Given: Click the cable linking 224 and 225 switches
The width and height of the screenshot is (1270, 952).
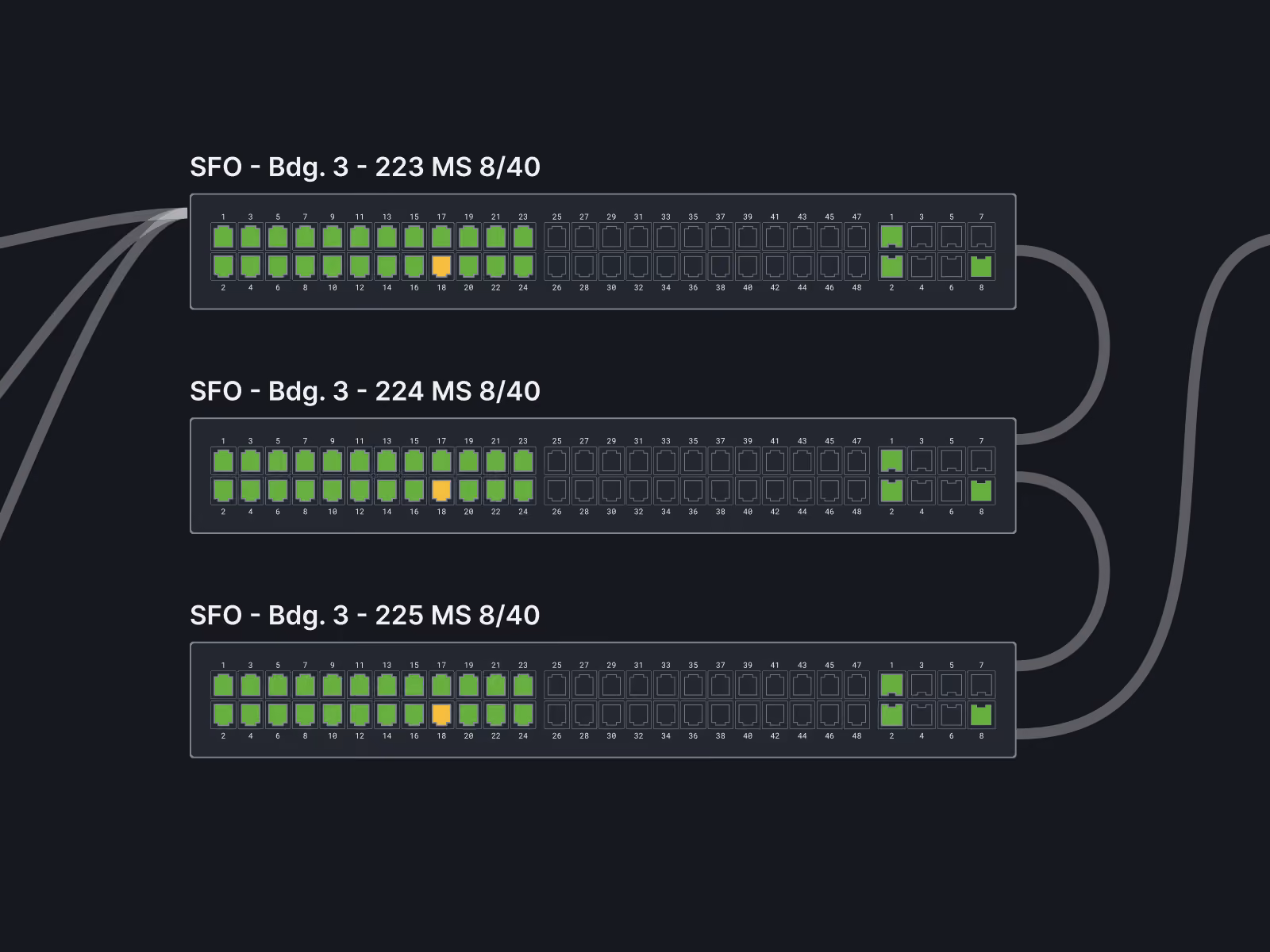Looking at the screenshot, I should (x=1104, y=570).
